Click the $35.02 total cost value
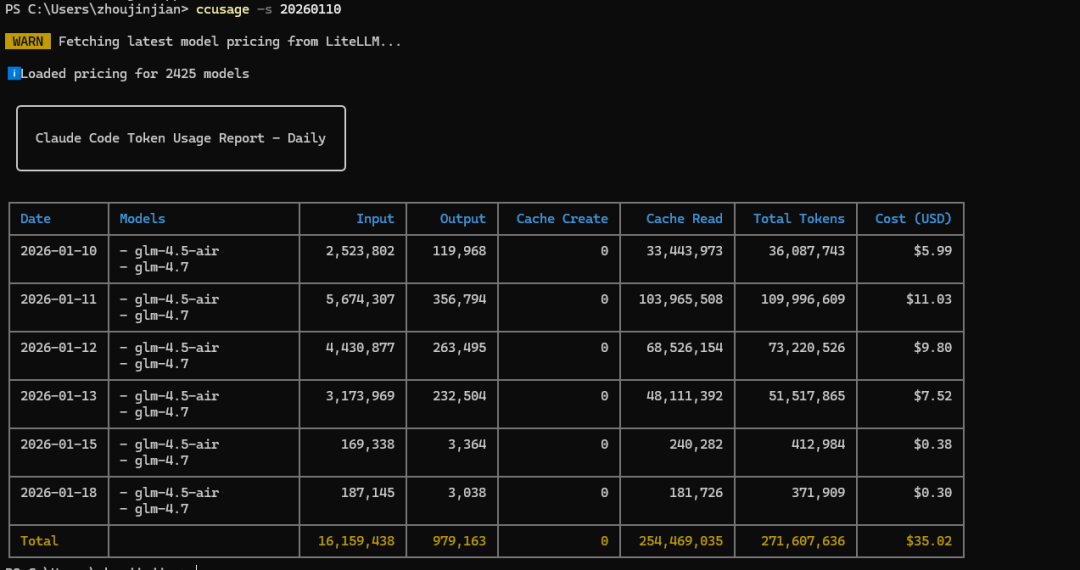The width and height of the screenshot is (1080, 570). tap(931, 541)
